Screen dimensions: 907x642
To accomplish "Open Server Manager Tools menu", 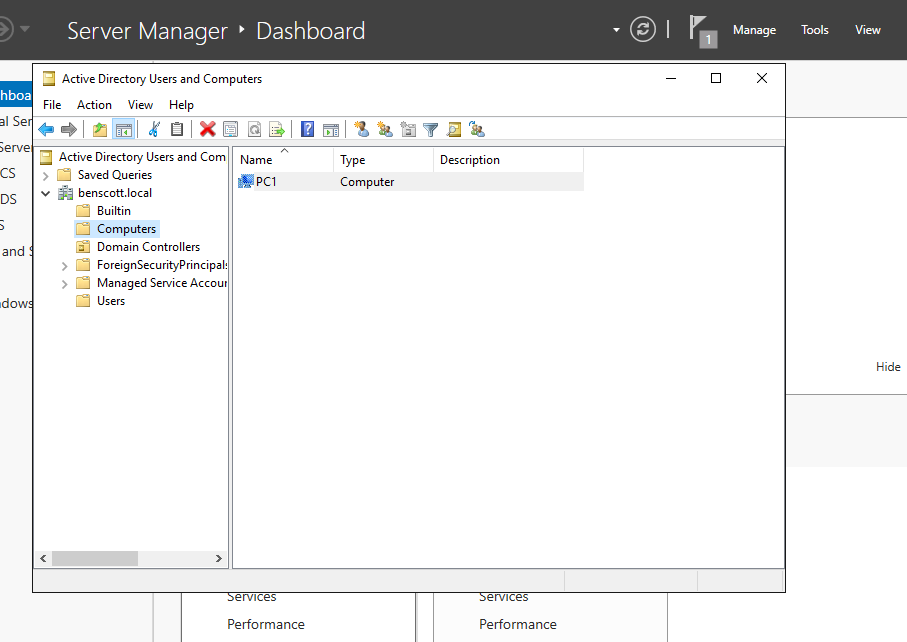I will (x=814, y=30).
